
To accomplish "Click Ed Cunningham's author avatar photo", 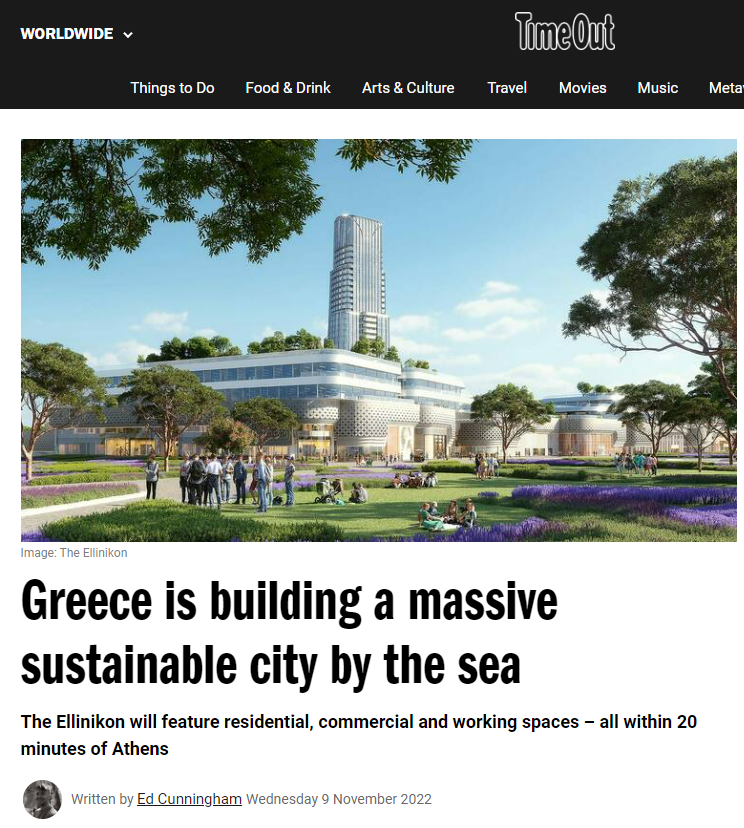I will coord(41,799).
